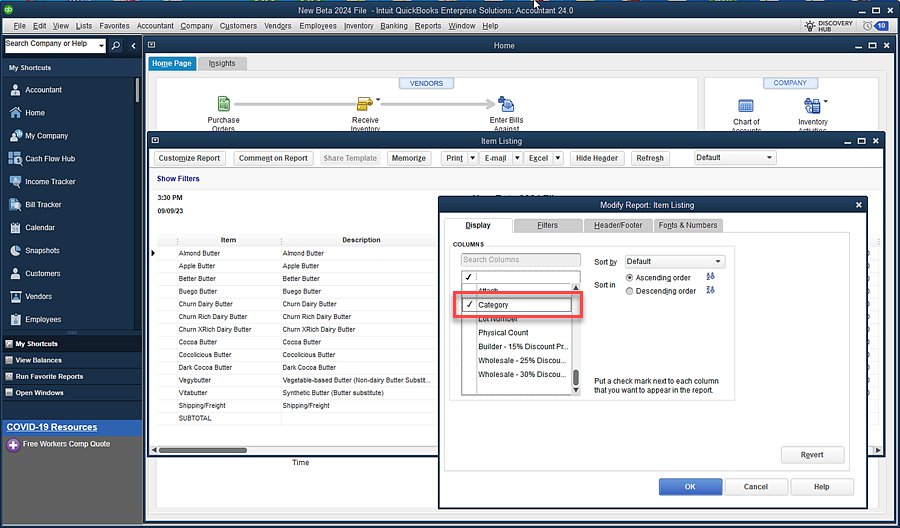Click the Inventory Activities icon
900x528 pixels.
click(x=811, y=105)
